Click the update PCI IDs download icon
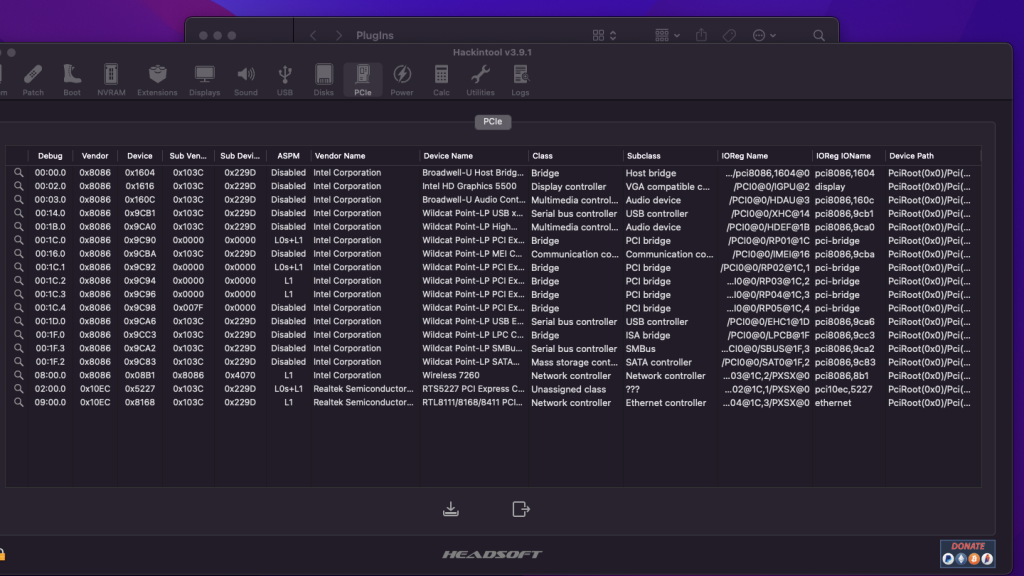Screen dimensions: 1024x576 [x=451, y=509]
